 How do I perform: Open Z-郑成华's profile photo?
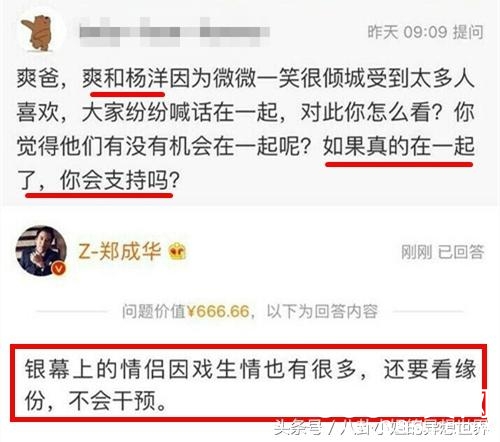tap(41, 251)
